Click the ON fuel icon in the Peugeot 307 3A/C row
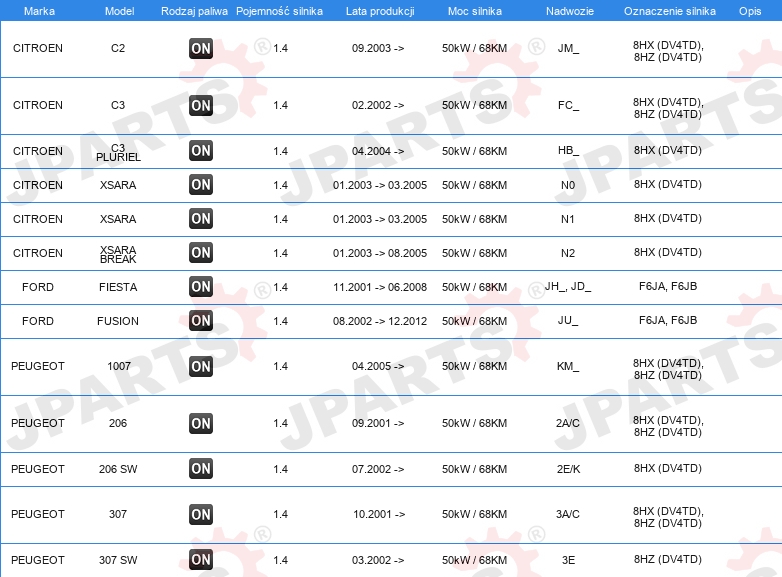This screenshot has width=782, height=577. 201,514
